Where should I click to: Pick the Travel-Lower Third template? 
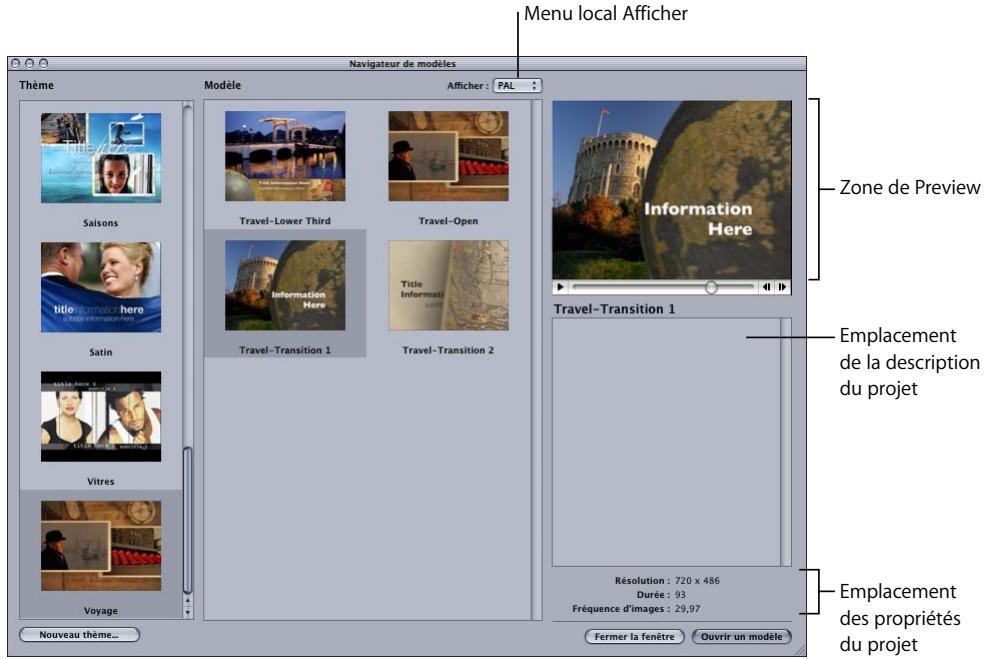[285, 156]
